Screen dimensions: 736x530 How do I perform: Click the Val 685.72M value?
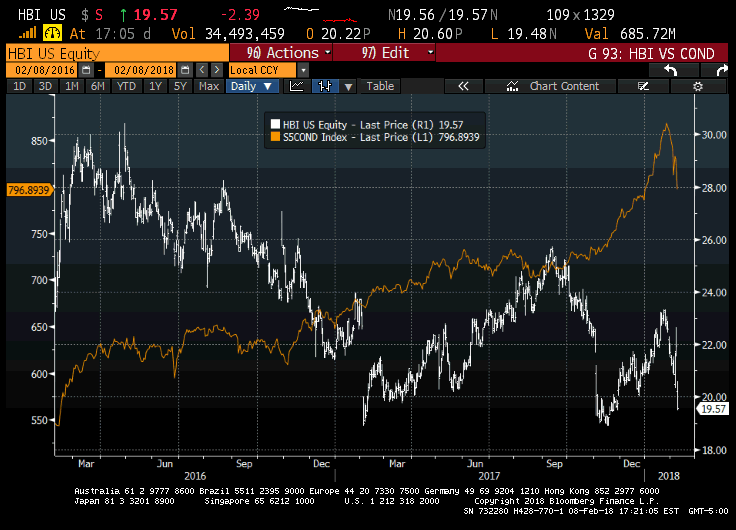coord(630,34)
